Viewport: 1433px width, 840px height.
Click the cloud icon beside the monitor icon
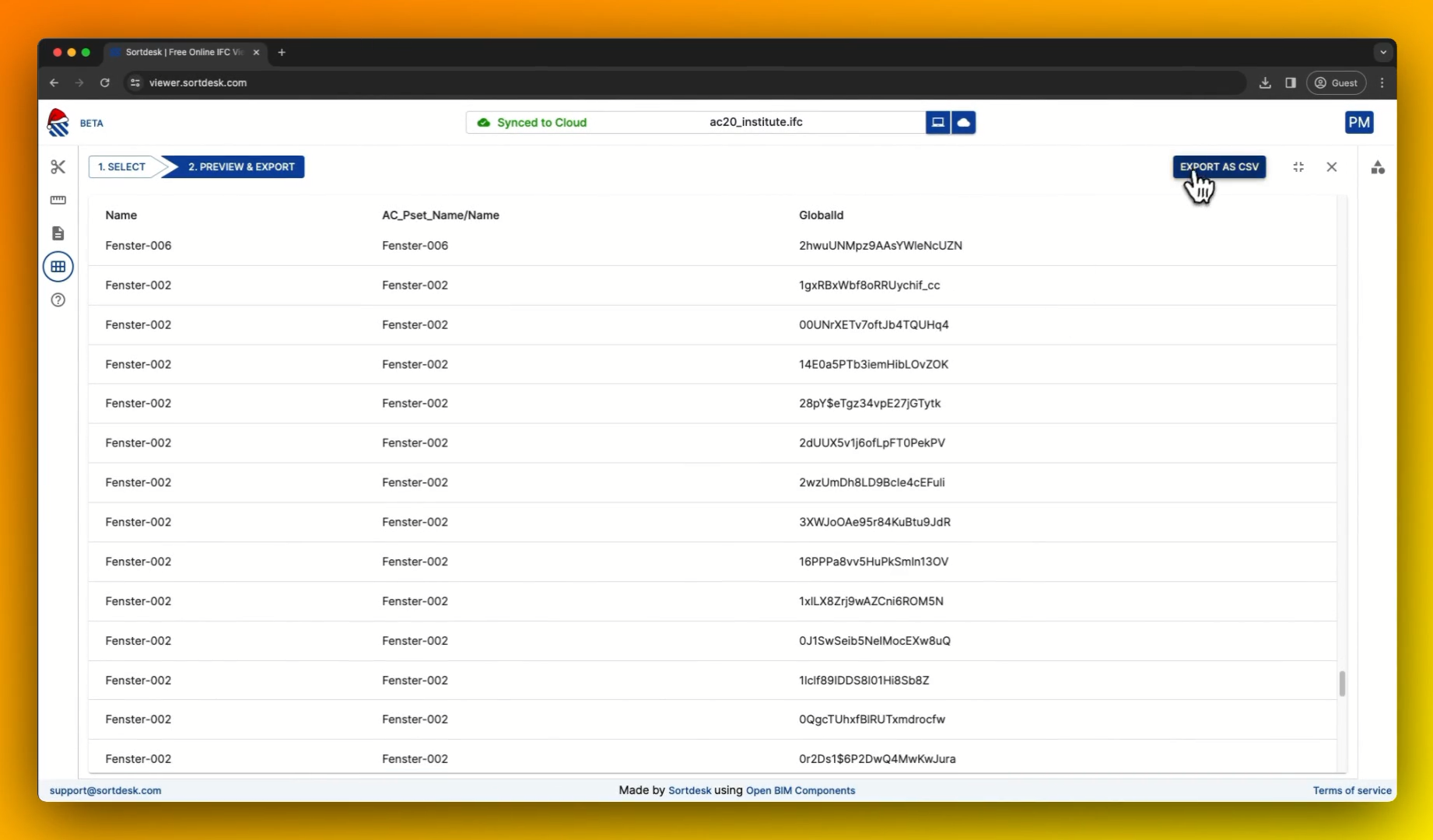point(963,122)
